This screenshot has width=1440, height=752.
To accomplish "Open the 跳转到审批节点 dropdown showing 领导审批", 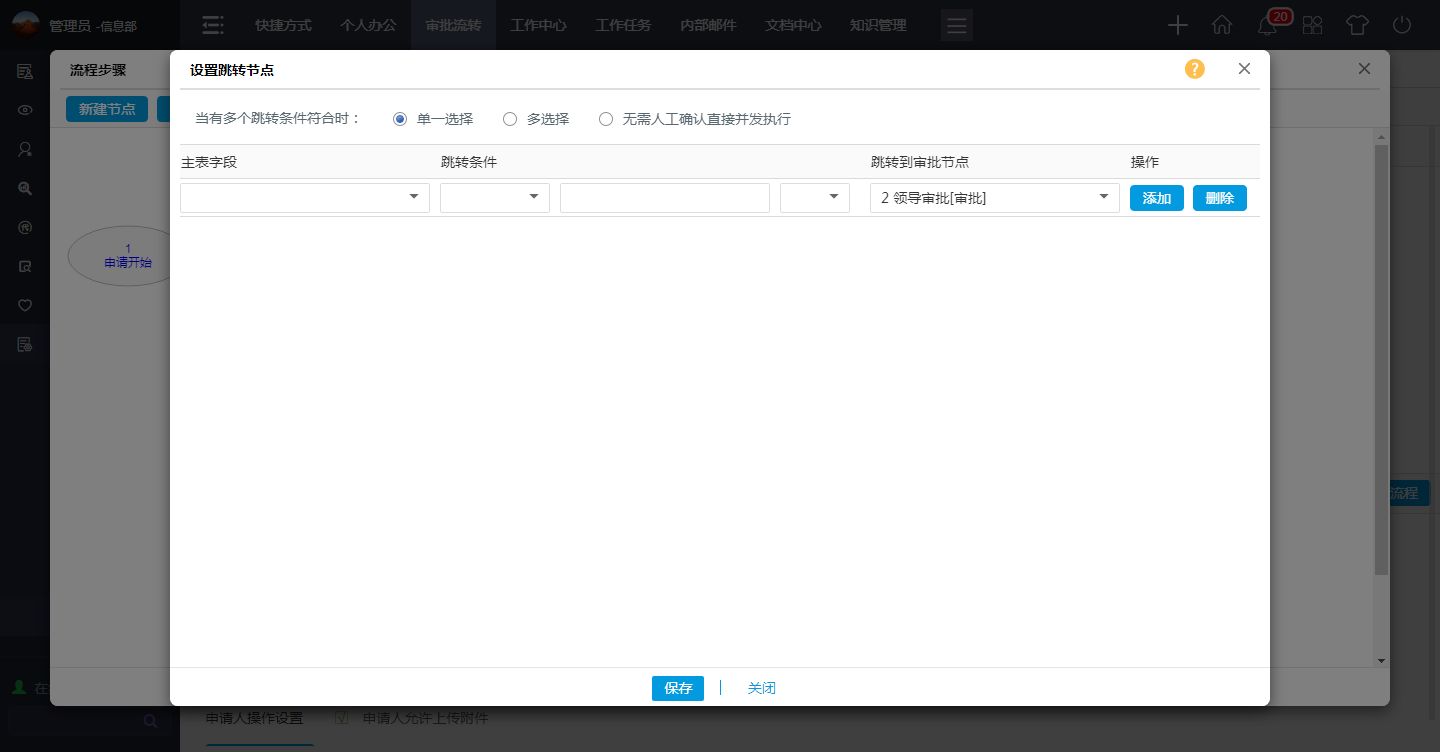I will coord(994,198).
